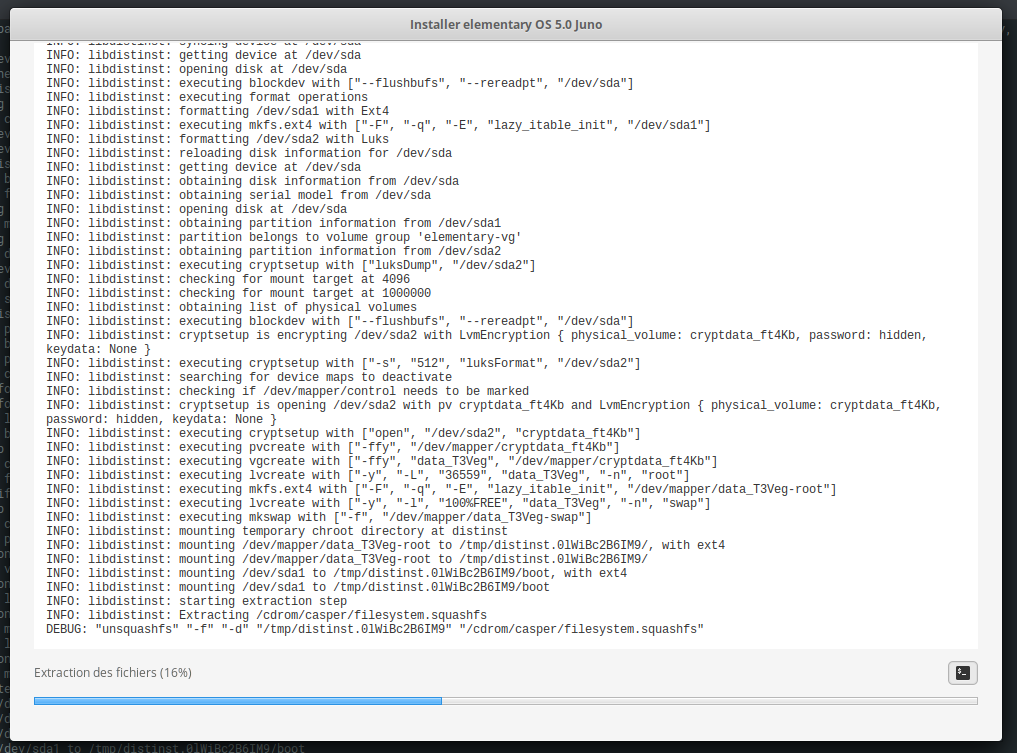Click the cryptsetup 'luksFormat' log line
Screen dimensions: 1017x753
click(x=343, y=363)
